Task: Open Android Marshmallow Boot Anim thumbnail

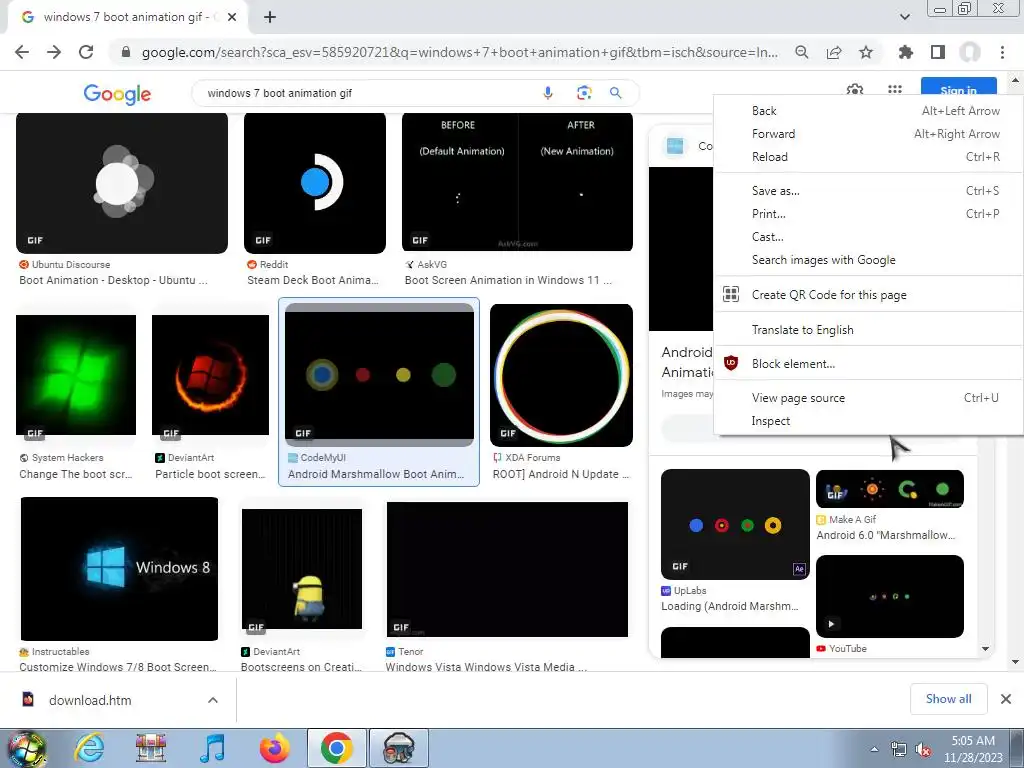Action: [x=379, y=375]
